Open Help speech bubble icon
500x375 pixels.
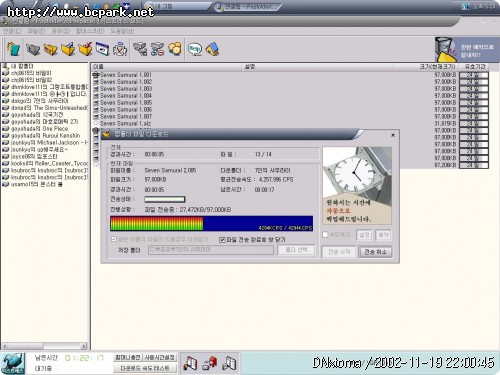pyautogui.click(x=195, y=49)
